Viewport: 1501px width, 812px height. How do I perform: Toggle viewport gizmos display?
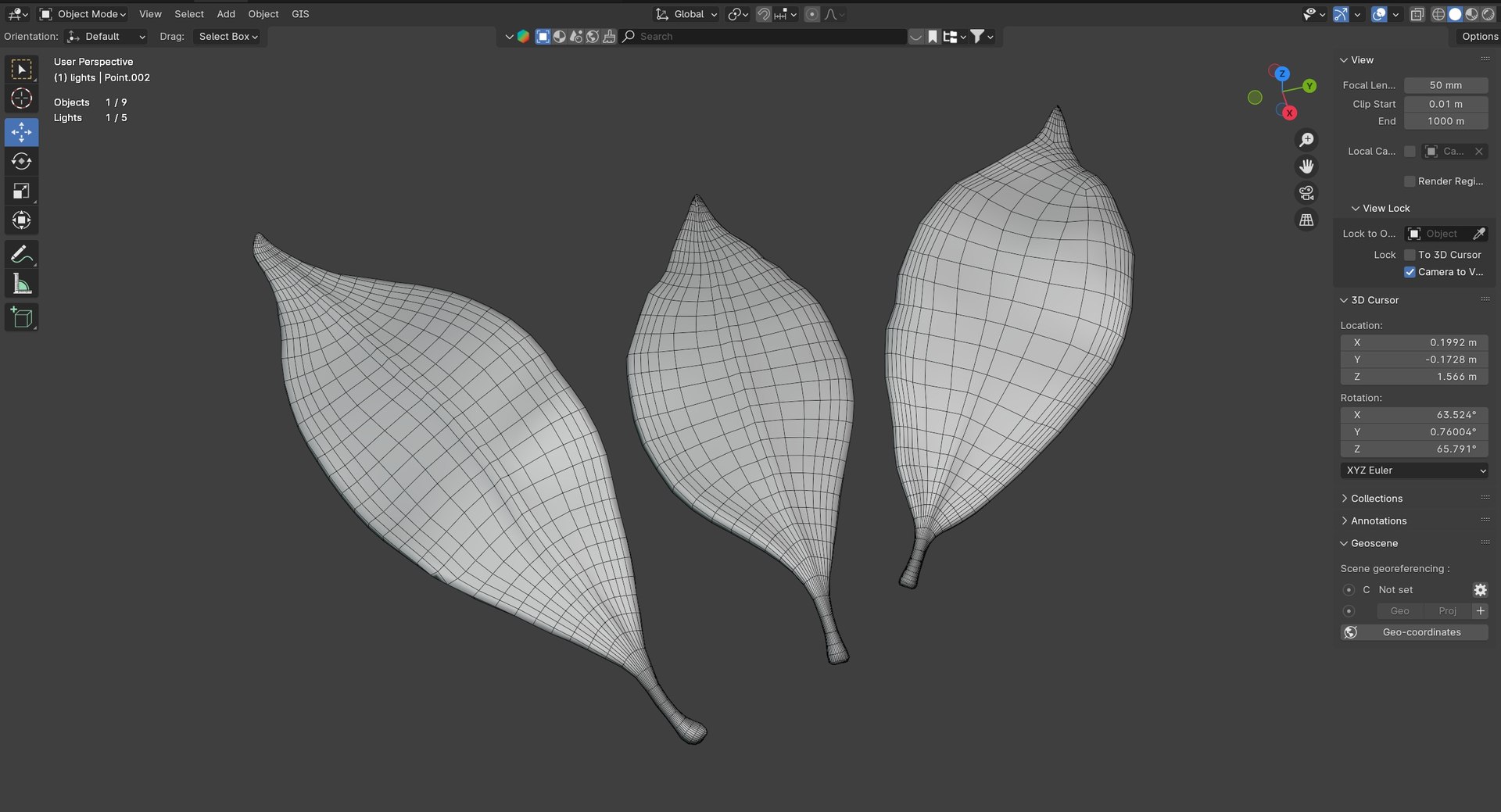click(1341, 14)
